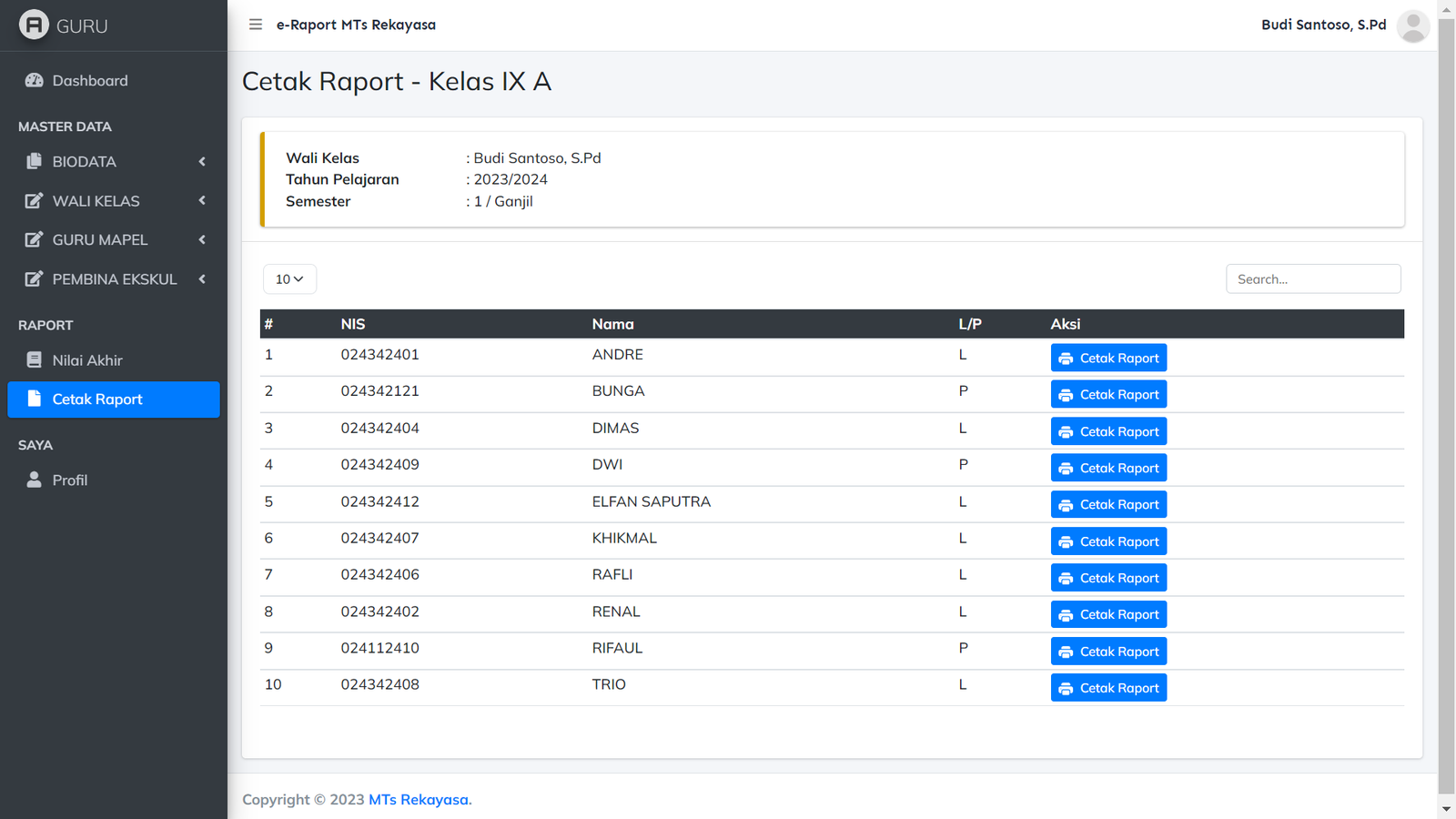Open the user avatar icon at top right
The image size is (1456, 819).
(x=1412, y=25)
